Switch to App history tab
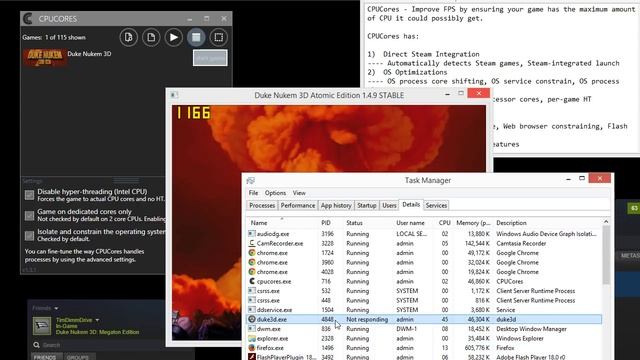 coord(336,206)
